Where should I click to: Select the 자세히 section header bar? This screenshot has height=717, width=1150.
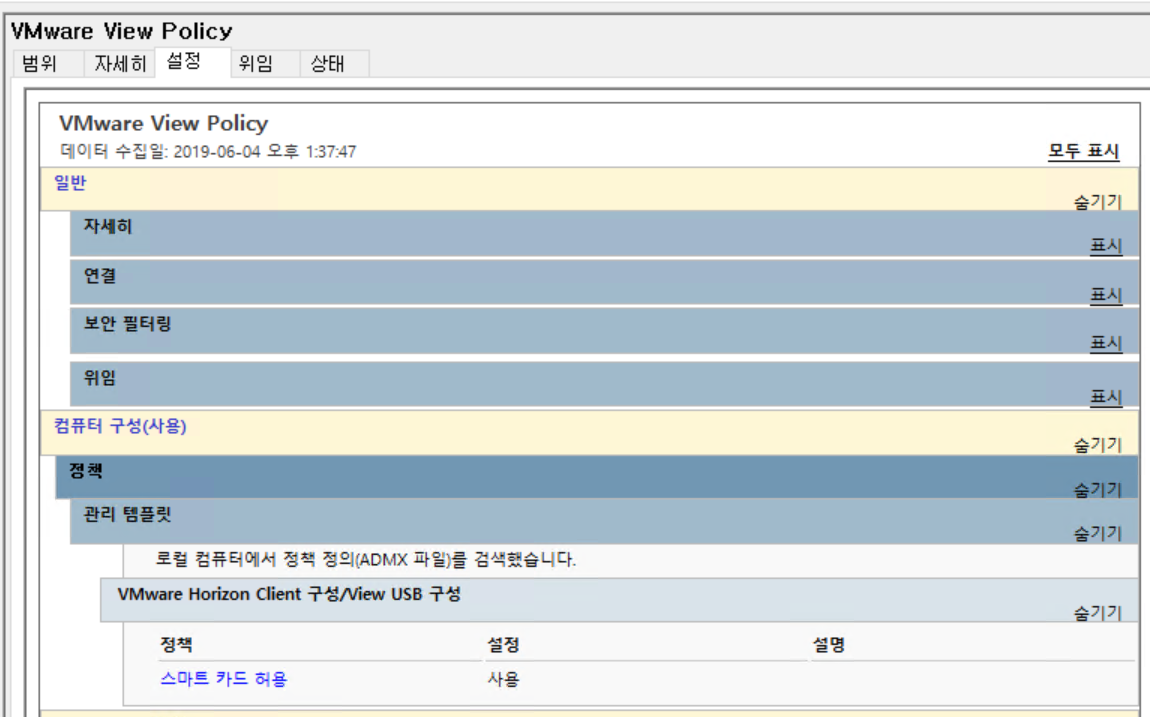(604, 235)
